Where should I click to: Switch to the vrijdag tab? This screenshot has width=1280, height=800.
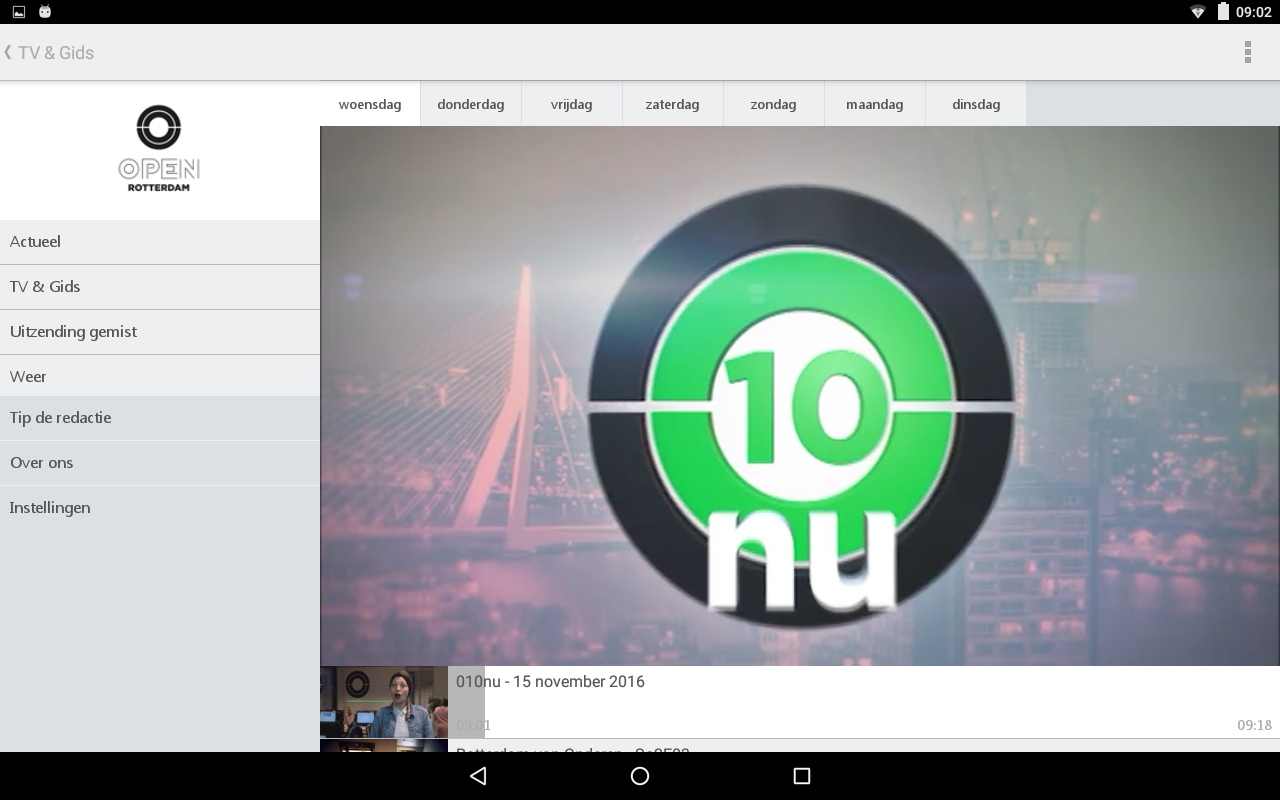click(572, 104)
